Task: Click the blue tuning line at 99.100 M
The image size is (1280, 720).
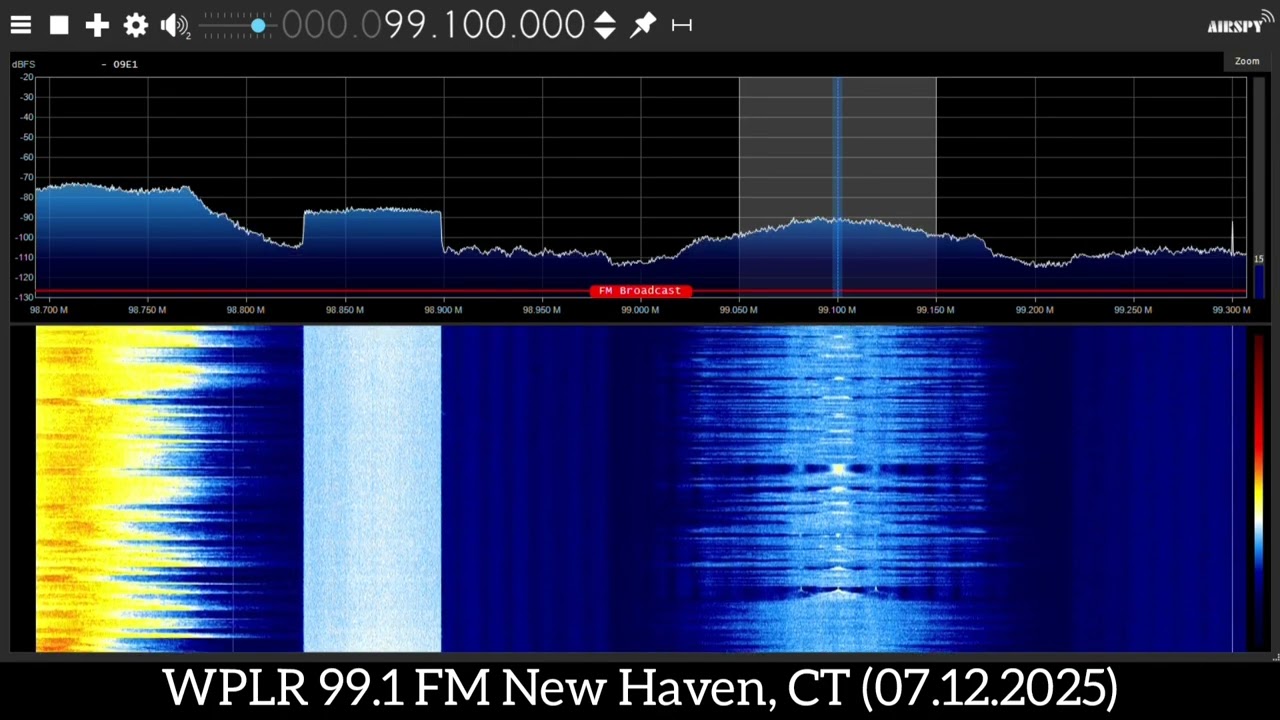Action: [x=838, y=186]
